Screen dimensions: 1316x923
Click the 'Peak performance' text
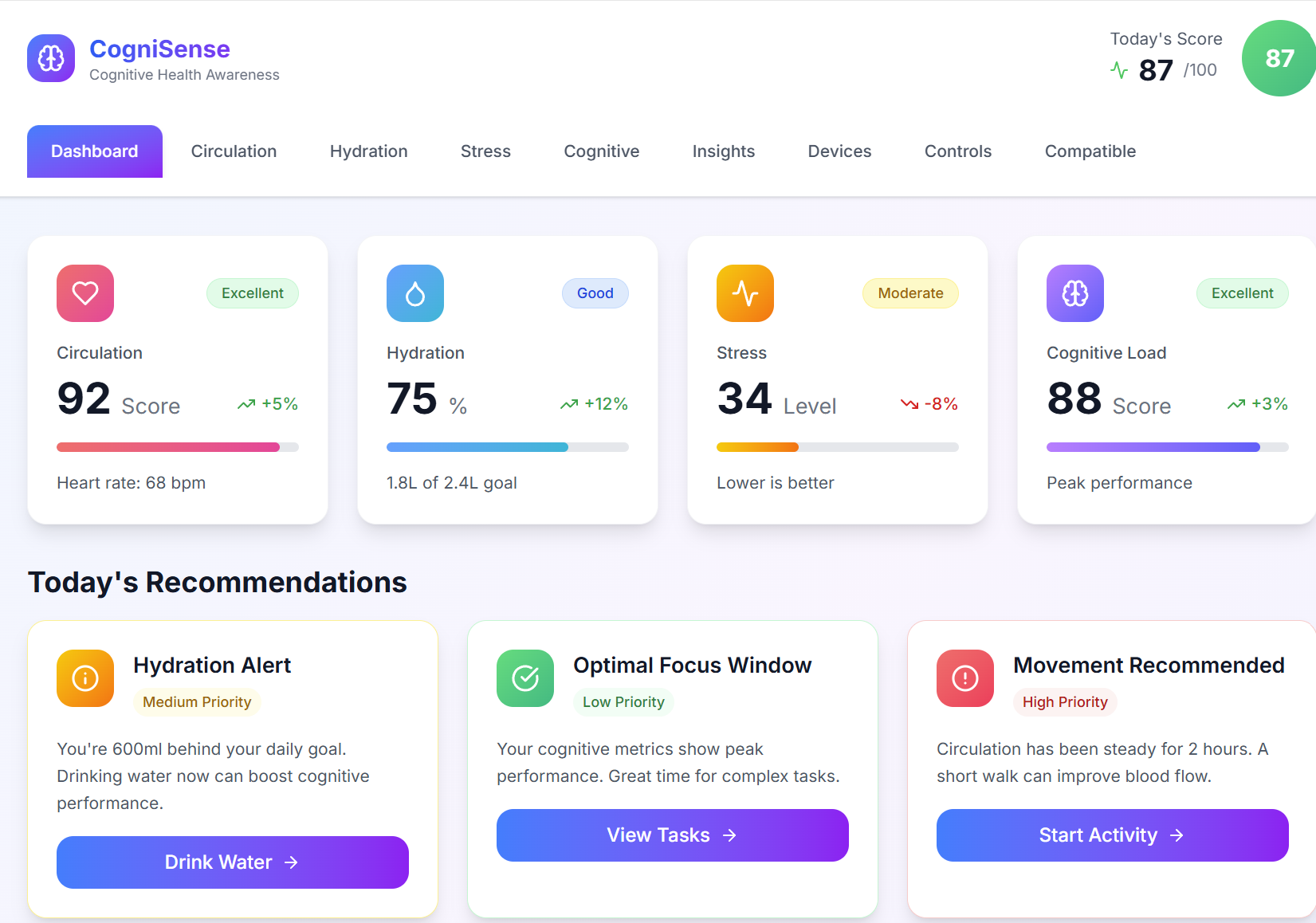tap(1119, 483)
